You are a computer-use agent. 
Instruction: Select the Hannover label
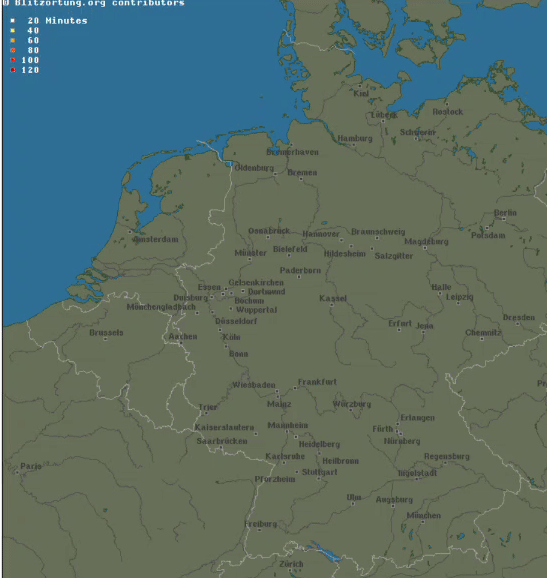[321, 234]
